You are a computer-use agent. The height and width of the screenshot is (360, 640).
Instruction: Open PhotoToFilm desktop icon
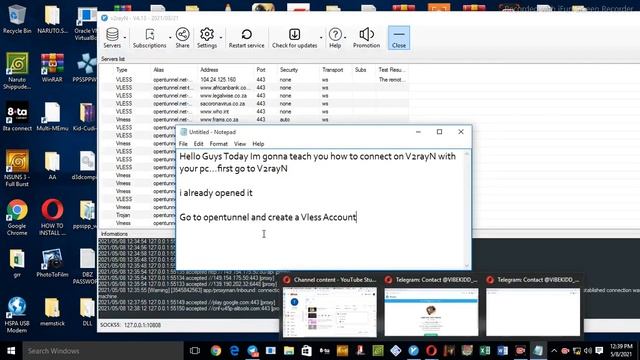coord(52,263)
